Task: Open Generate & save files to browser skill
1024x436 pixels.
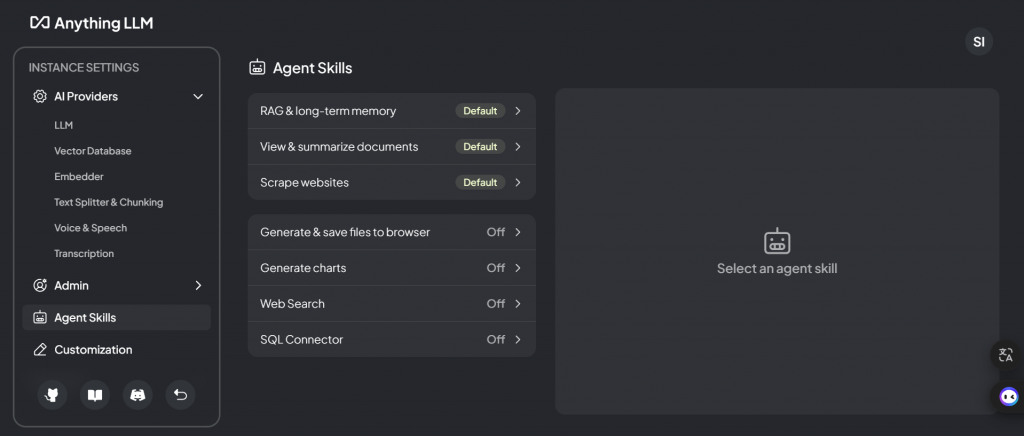Action: click(391, 232)
